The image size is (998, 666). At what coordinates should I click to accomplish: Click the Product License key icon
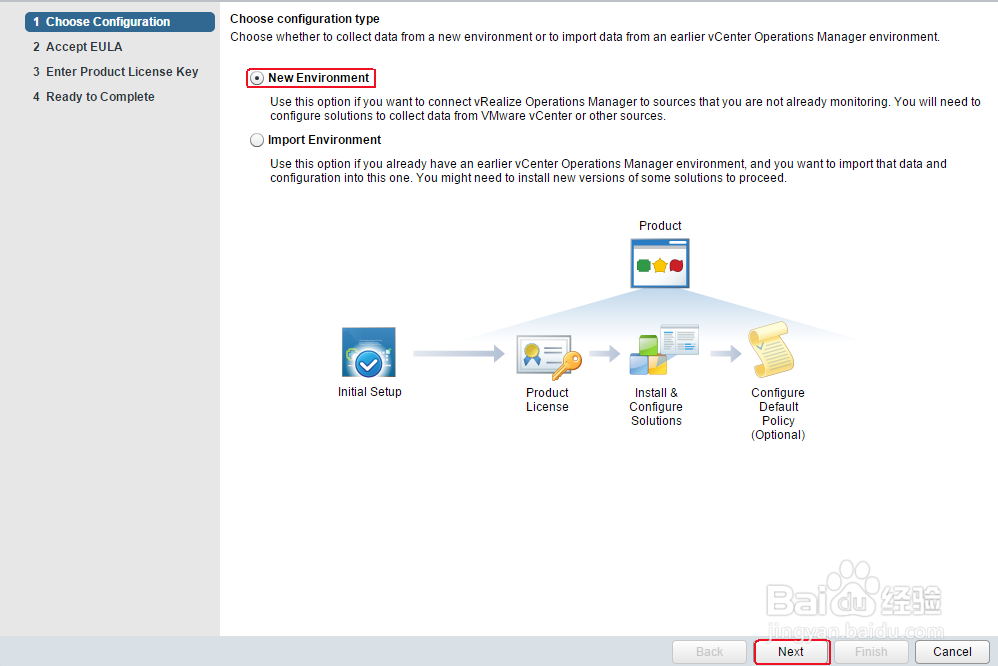coord(549,357)
